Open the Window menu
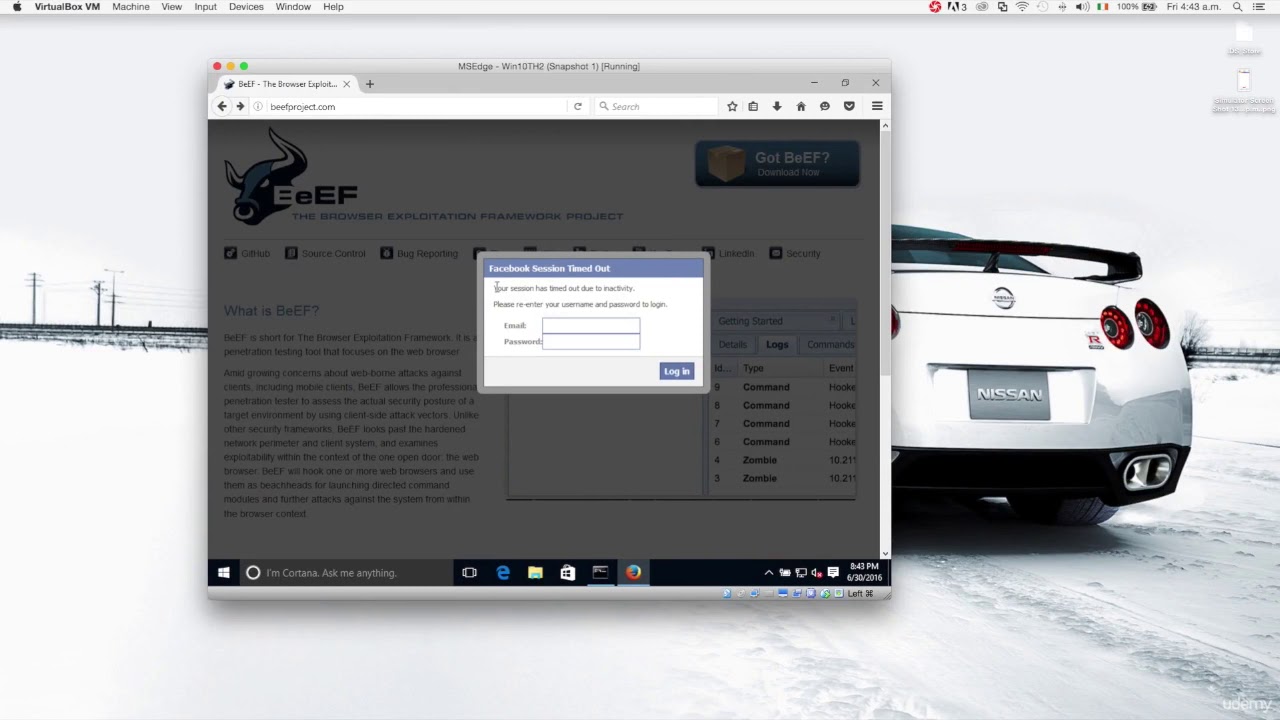1280x720 pixels. click(x=293, y=7)
